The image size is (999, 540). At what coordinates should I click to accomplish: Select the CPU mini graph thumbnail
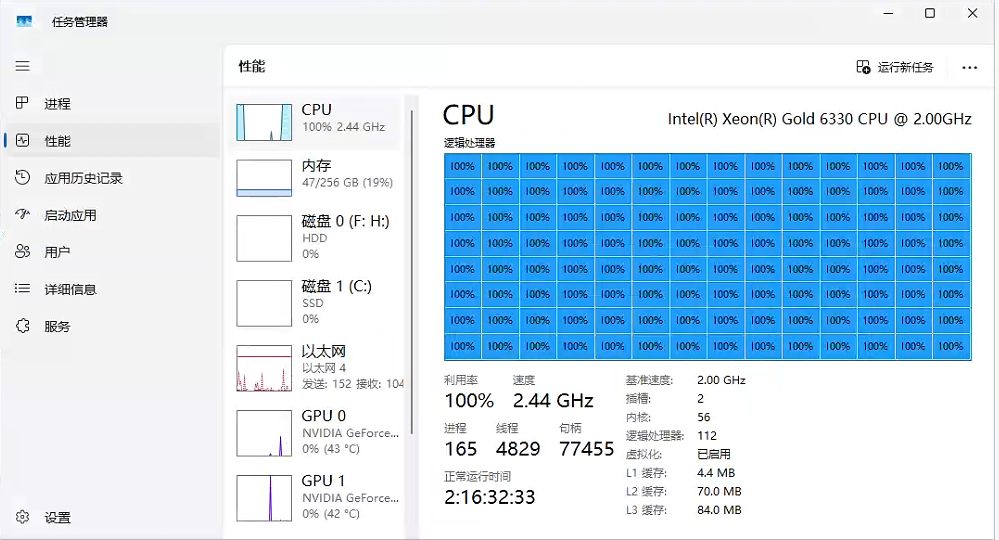264,122
